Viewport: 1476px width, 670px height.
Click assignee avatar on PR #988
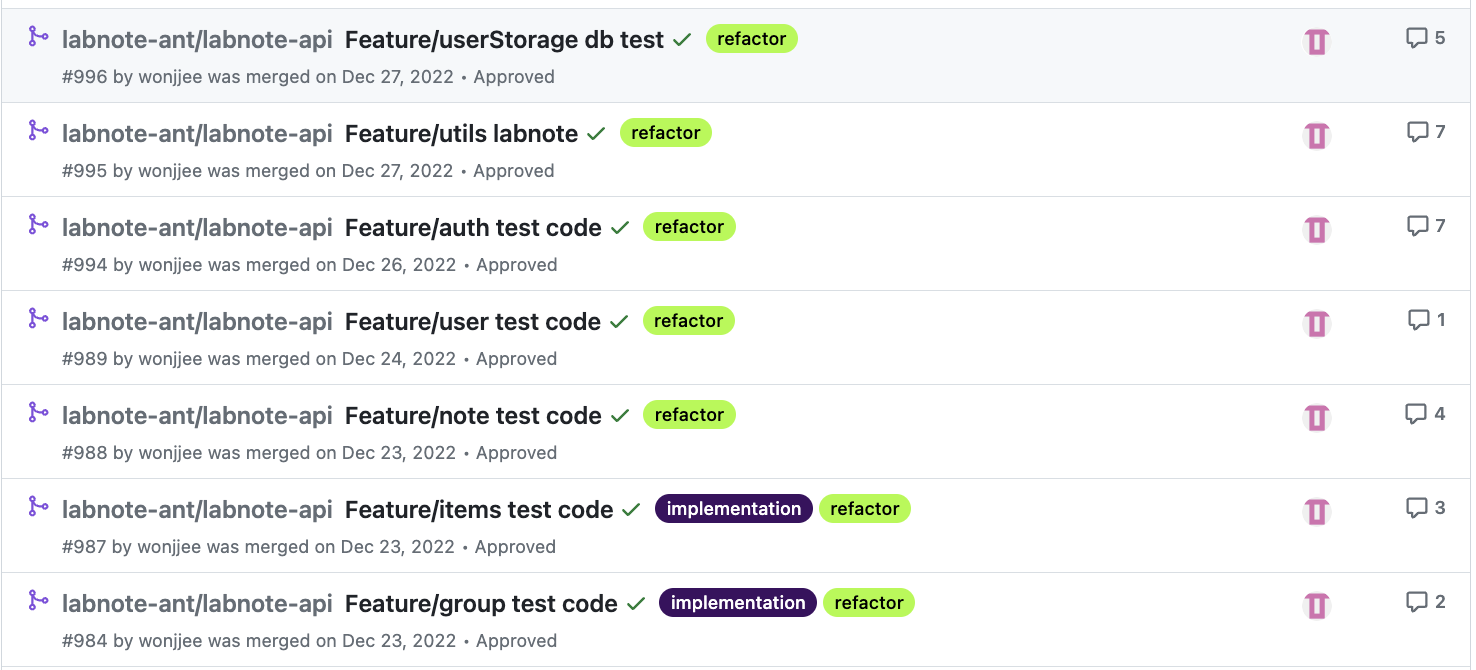point(1317,418)
